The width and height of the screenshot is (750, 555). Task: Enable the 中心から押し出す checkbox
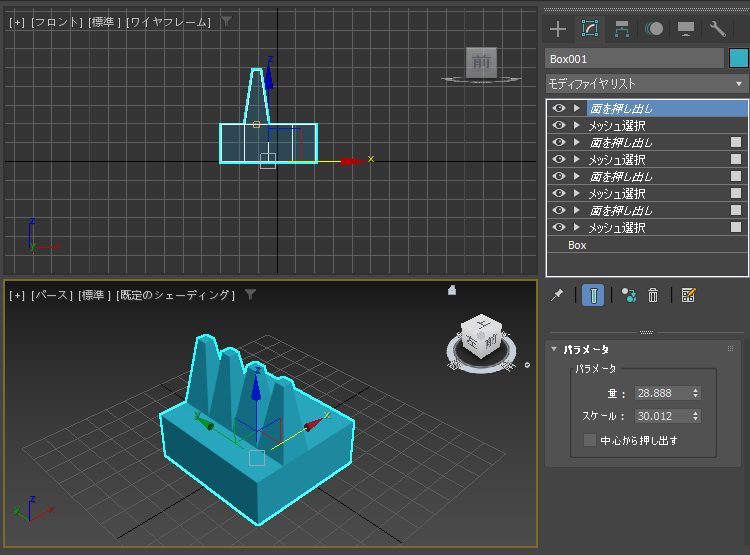click(x=590, y=440)
